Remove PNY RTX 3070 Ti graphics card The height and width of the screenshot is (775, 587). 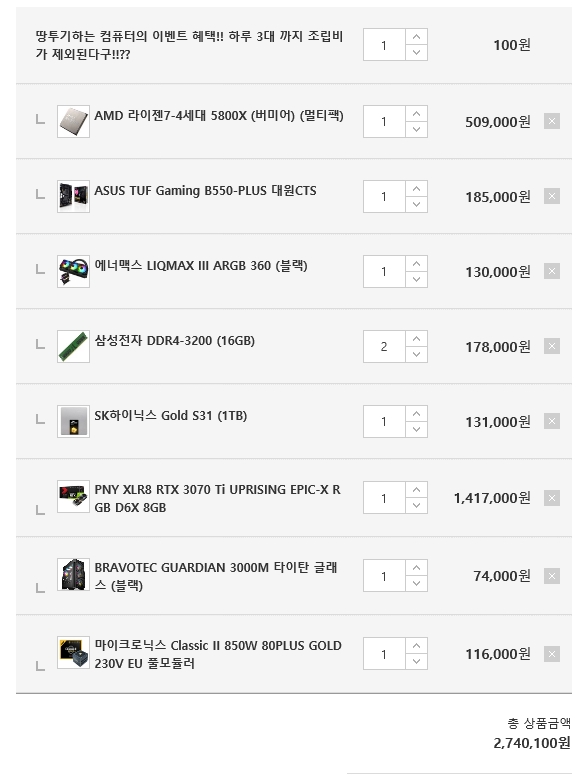tap(551, 498)
